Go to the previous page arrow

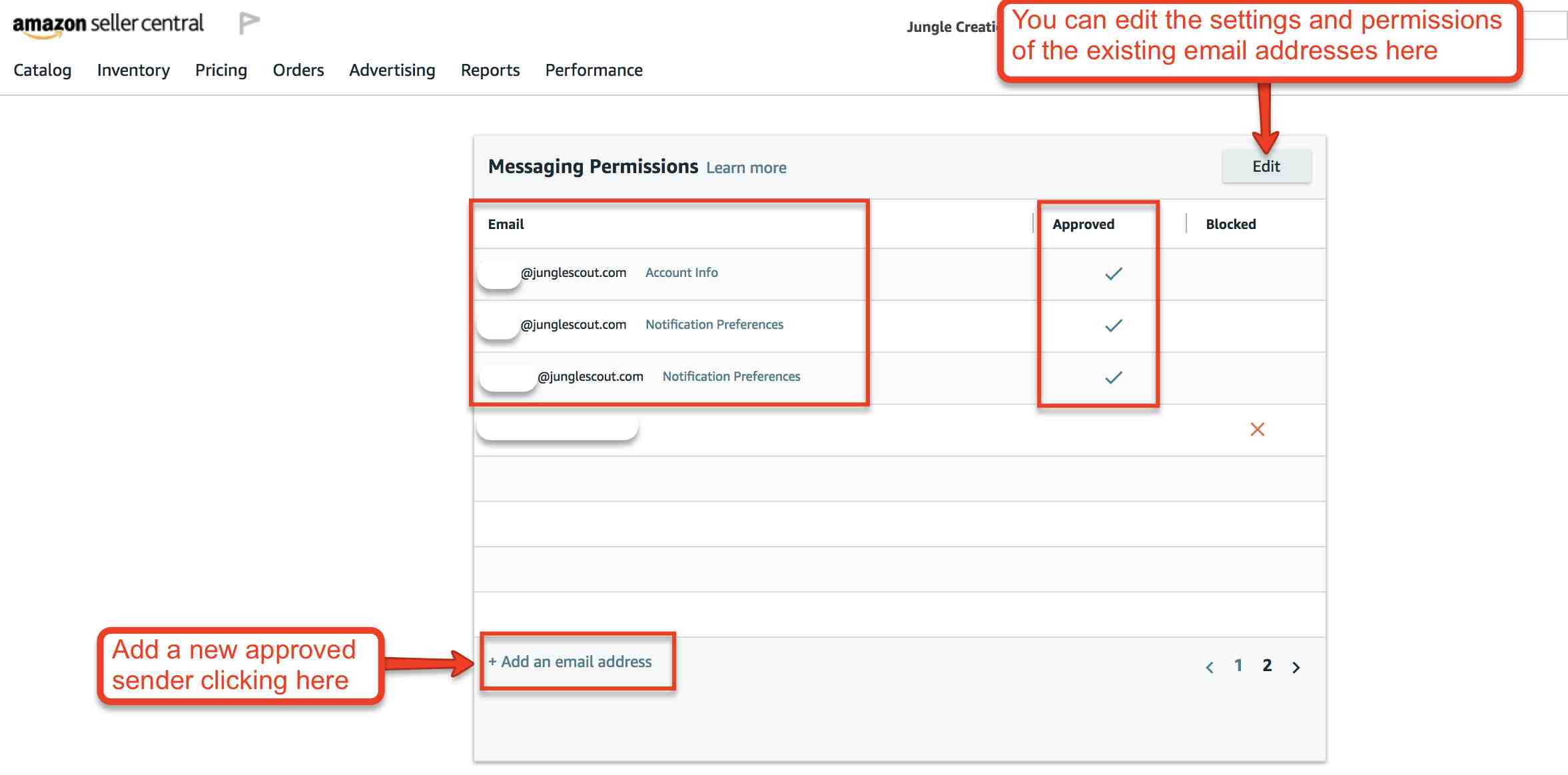(x=1210, y=667)
